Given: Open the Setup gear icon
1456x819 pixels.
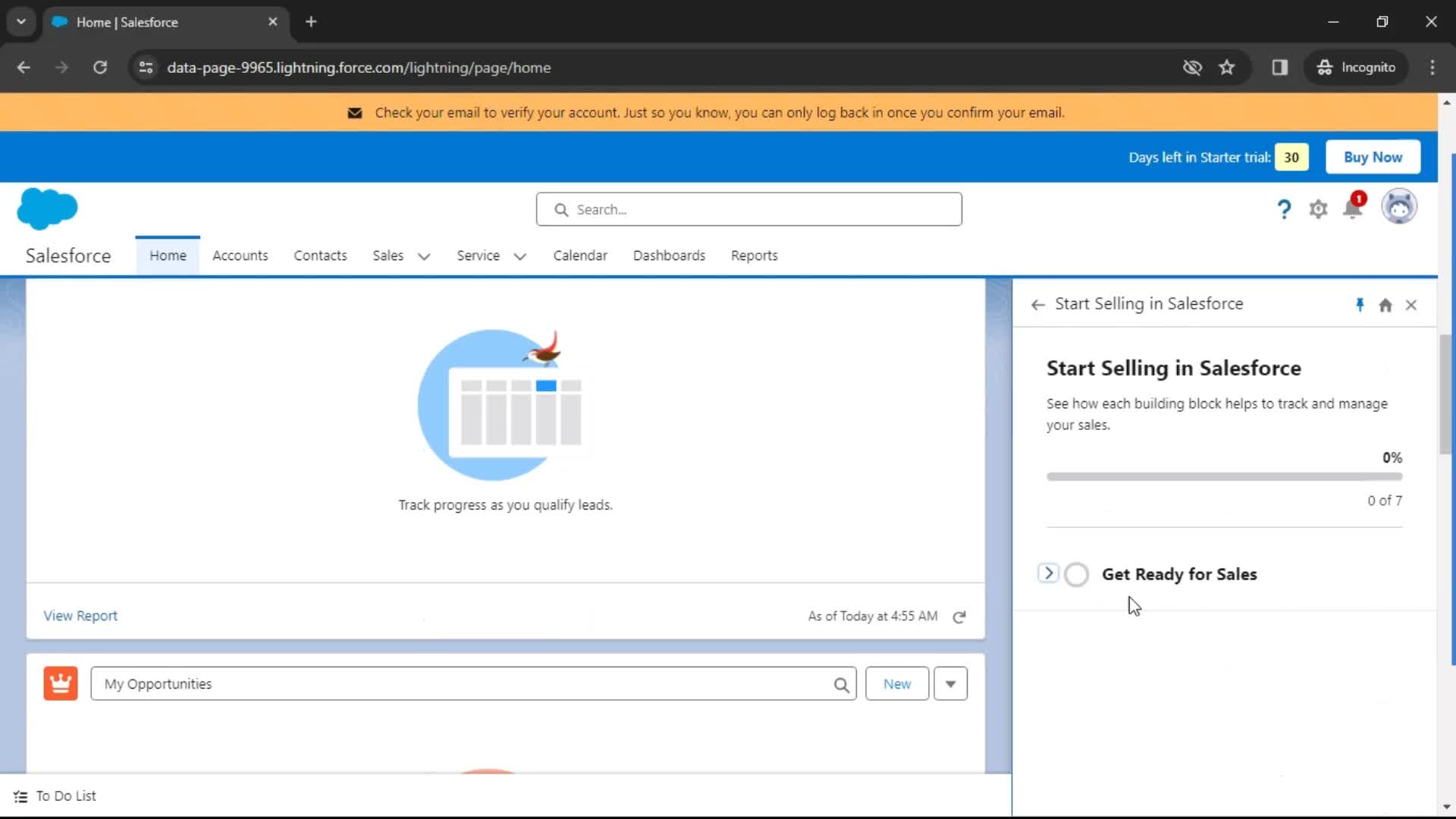Looking at the screenshot, I should (1318, 209).
